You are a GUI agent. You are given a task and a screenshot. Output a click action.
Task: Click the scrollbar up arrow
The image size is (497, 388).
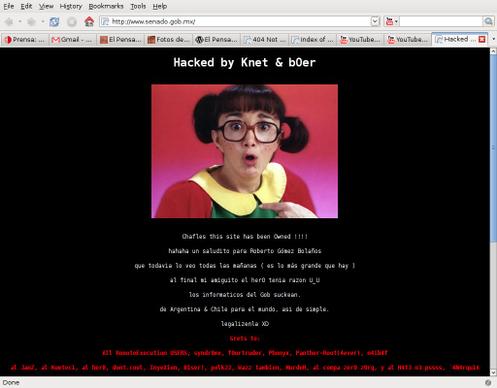tap(493, 51)
